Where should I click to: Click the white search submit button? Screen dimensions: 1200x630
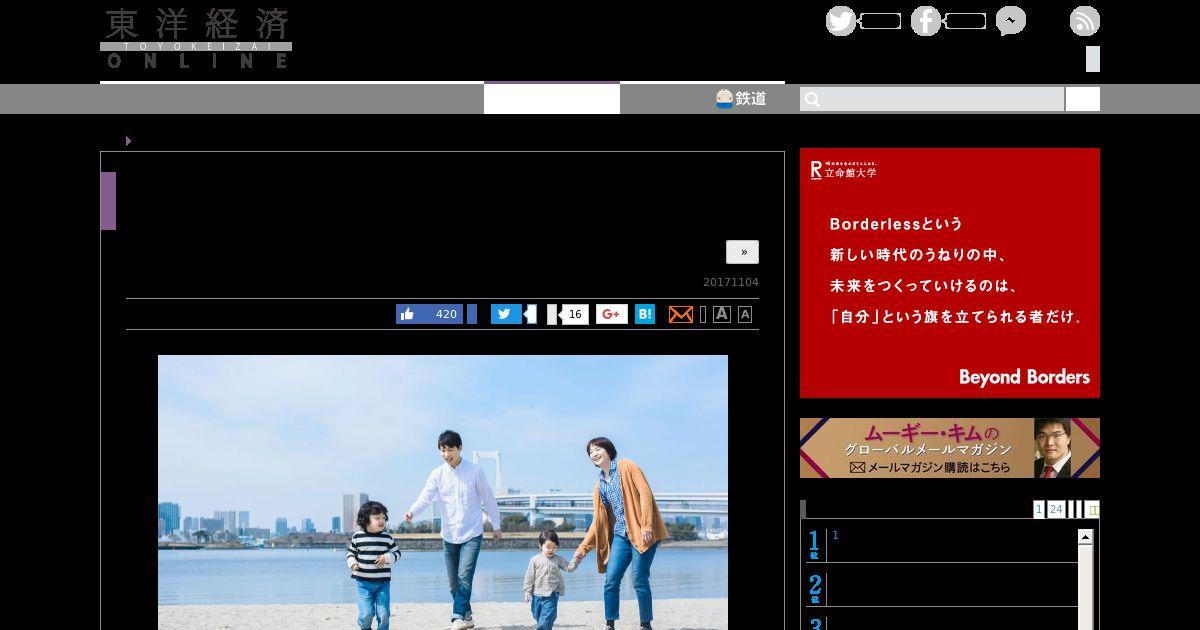coord(1083,99)
